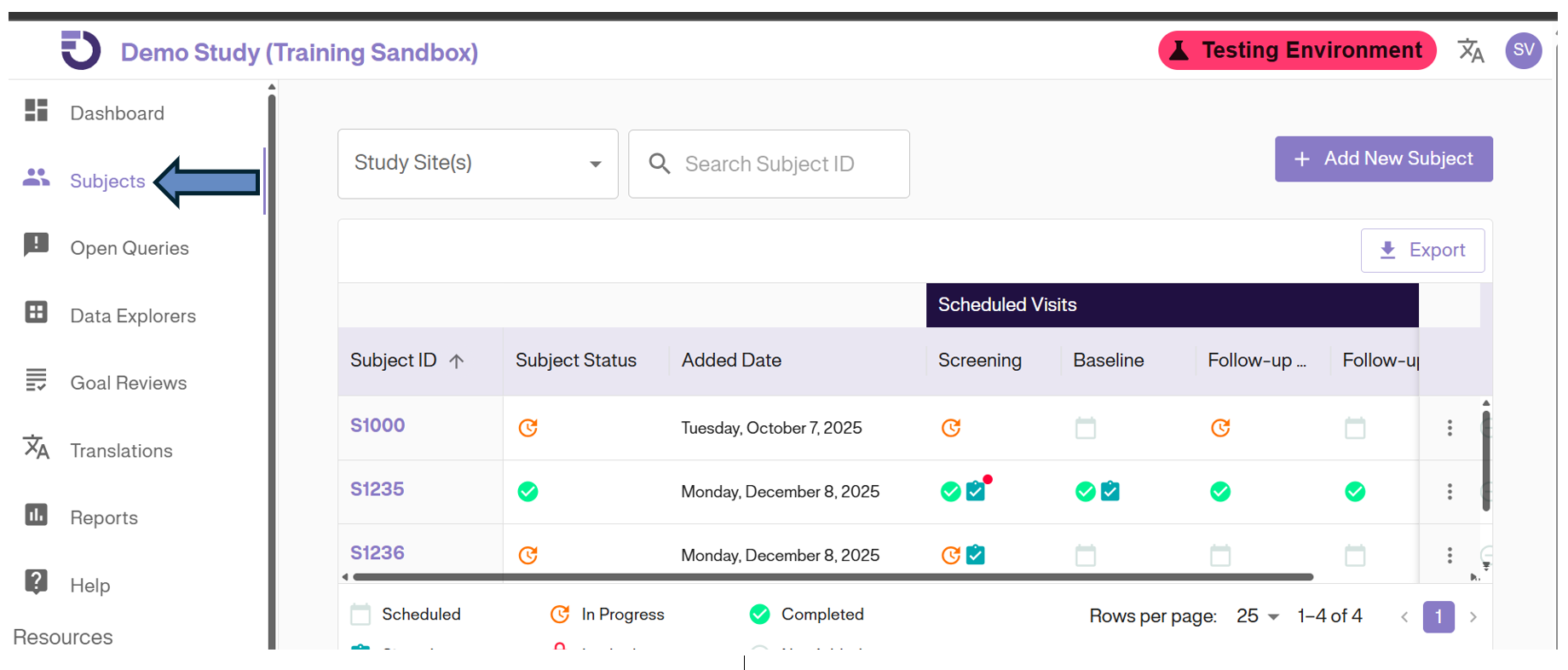Click S1000 Screening in-progress status icon
Screen dimensions: 1568x670
click(951, 428)
